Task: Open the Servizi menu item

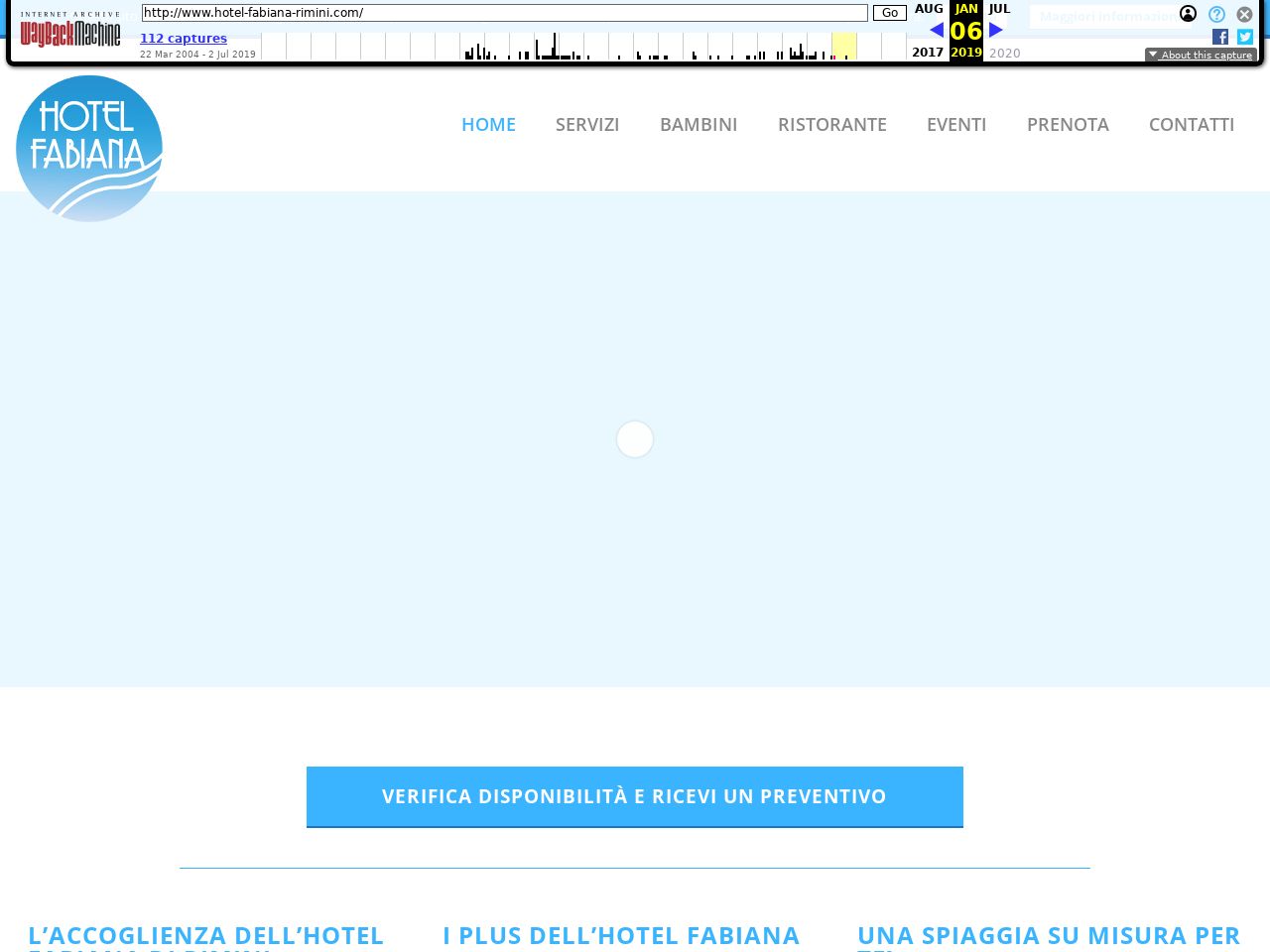Action: tap(587, 124)
